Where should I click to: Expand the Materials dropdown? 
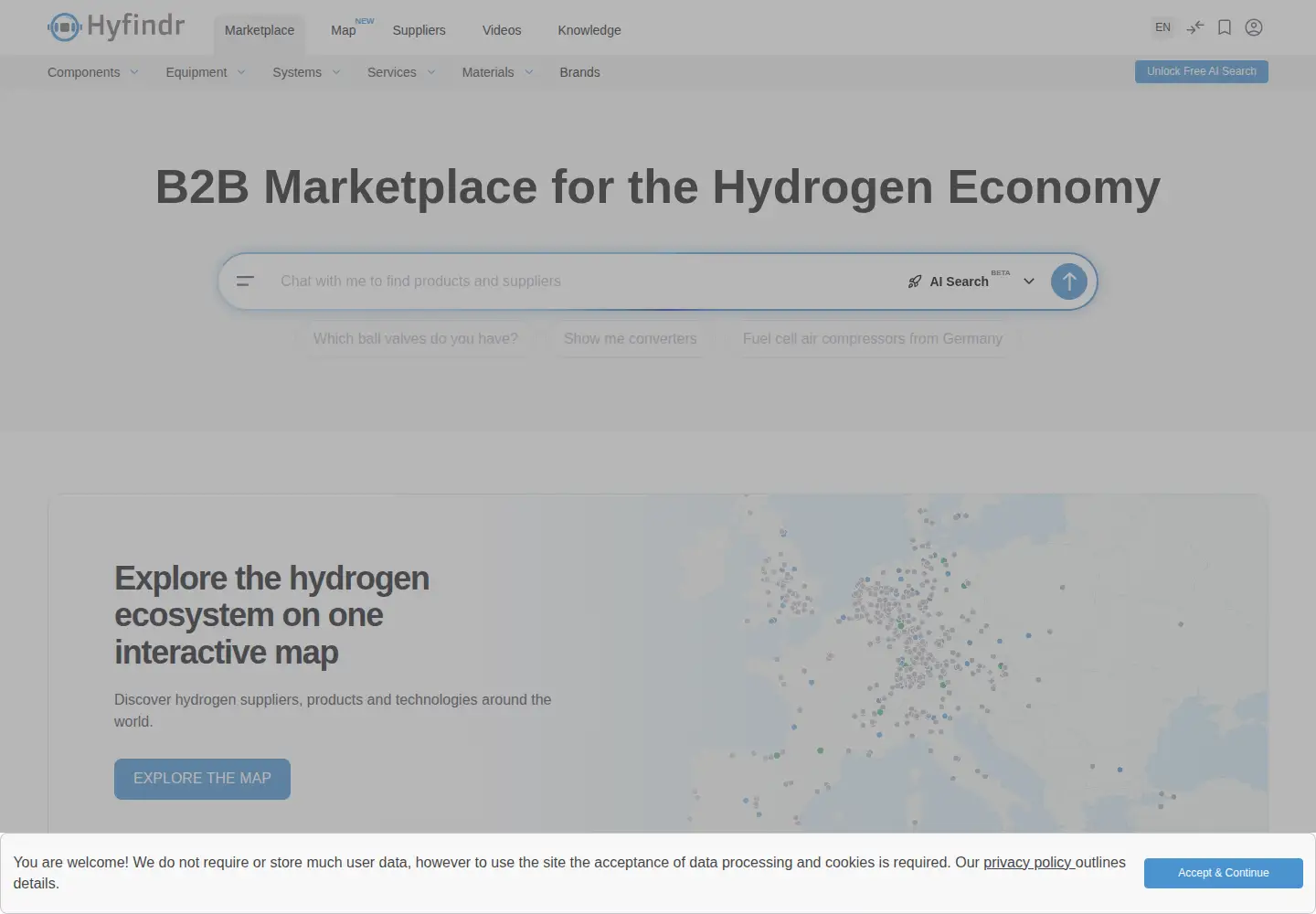pos(497,72)
